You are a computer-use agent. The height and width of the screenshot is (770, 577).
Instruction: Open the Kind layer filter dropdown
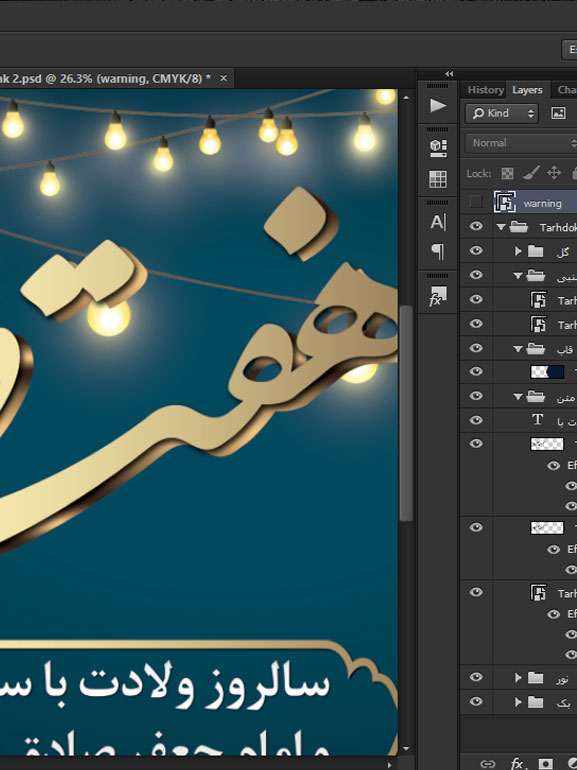501,113
